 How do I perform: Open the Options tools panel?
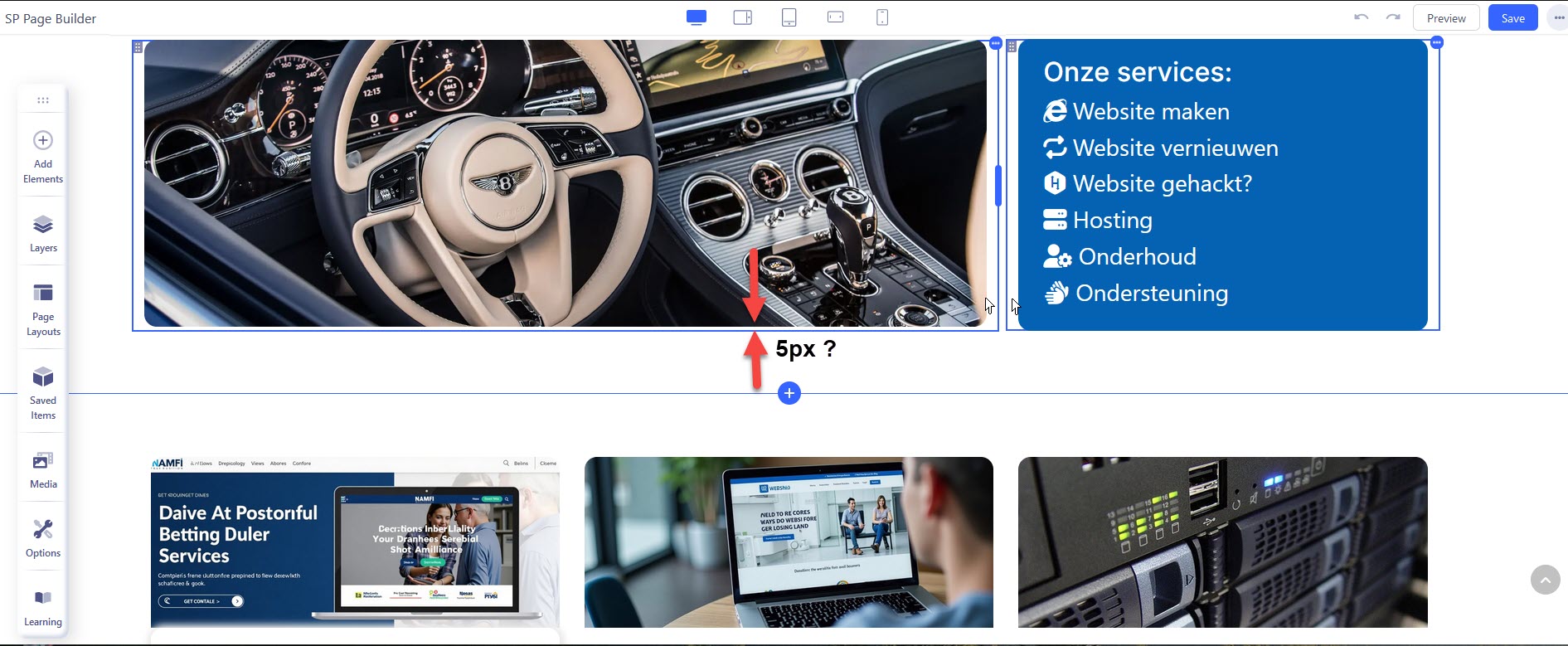pyautogui.click(x=43, y=538)
